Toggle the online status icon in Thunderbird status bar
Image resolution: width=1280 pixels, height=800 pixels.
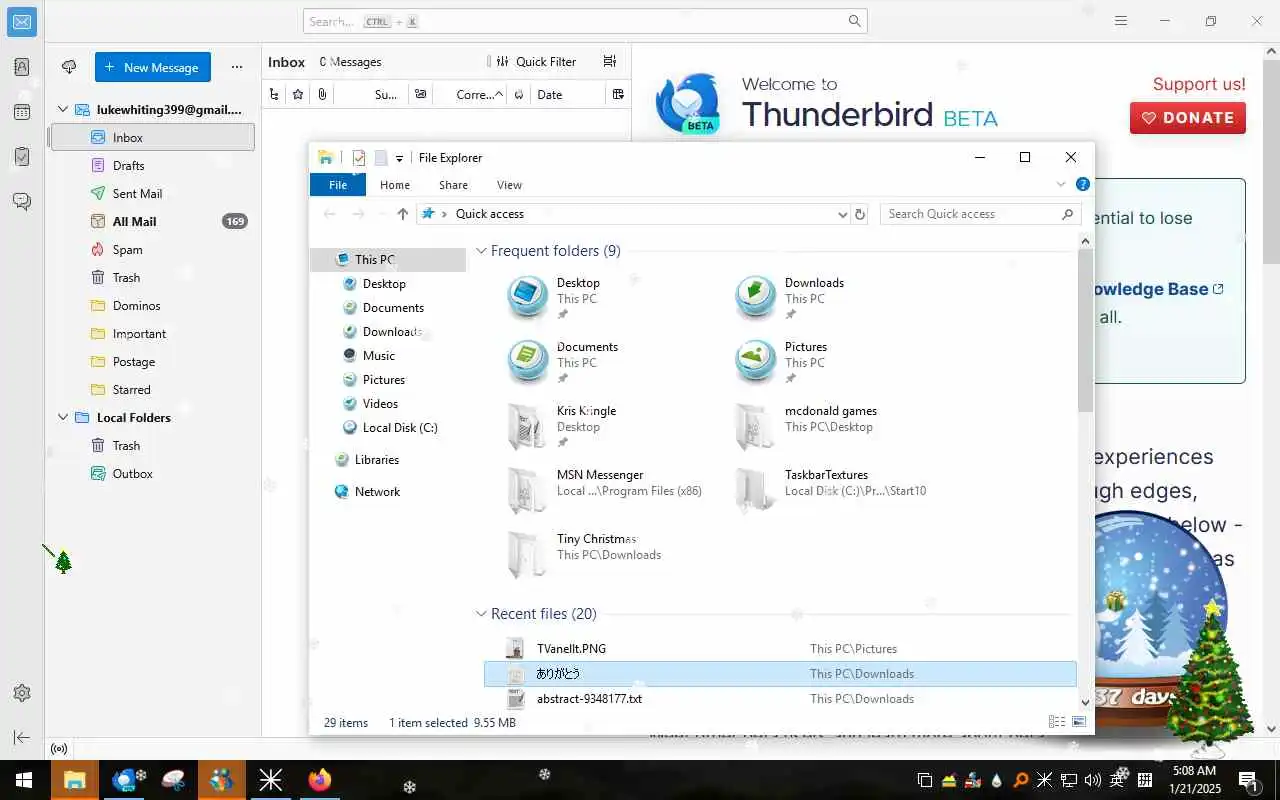click(x=59, y=749)
